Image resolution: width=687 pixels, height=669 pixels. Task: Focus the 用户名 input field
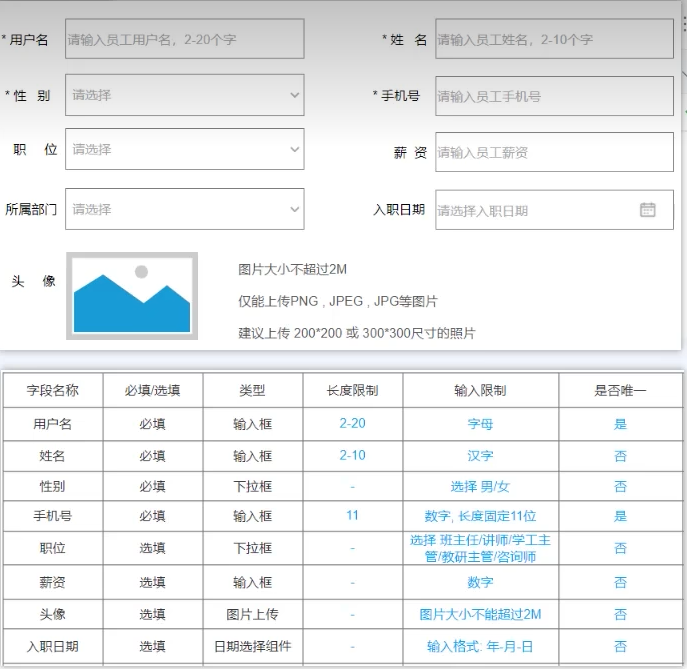(184, 40)
